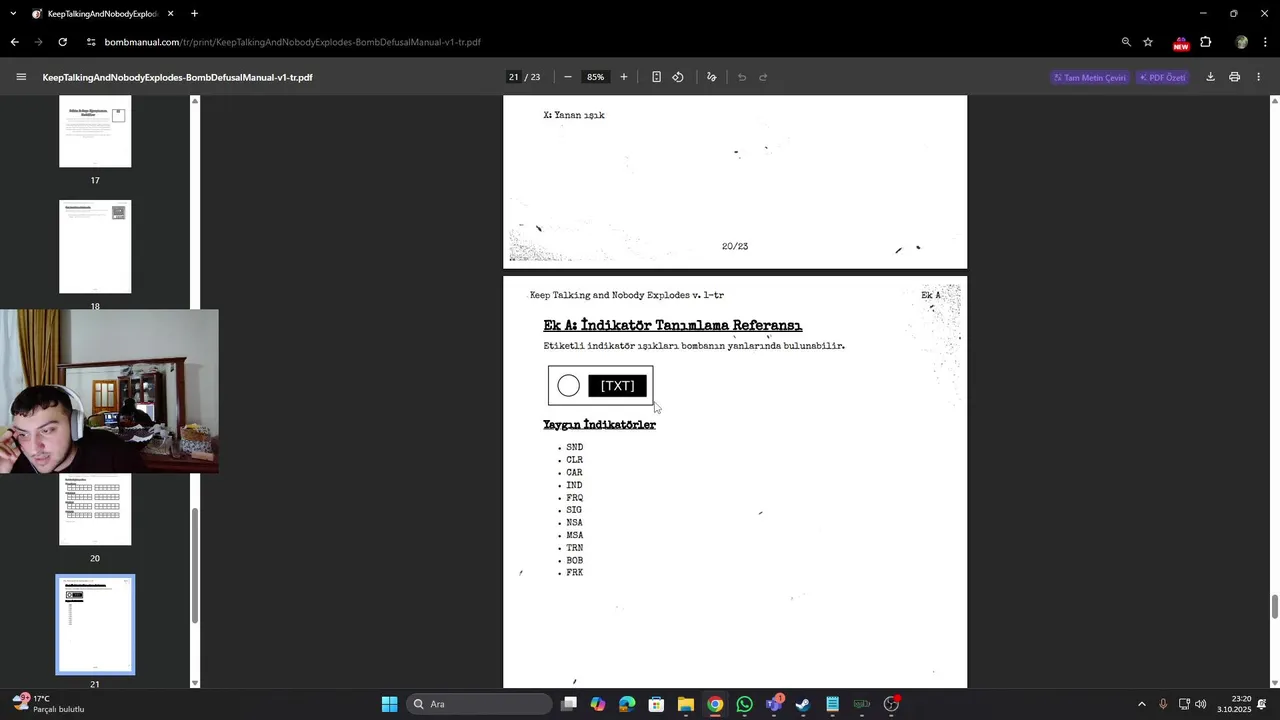
Task: Open a new browser tab
Action: click(x=194, y=14)
